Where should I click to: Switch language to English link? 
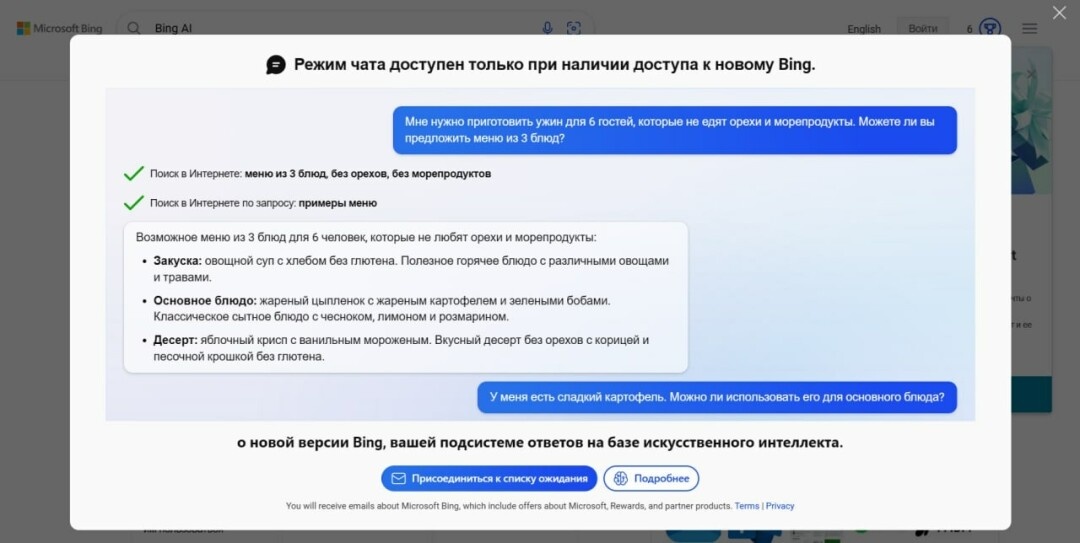click(x=864, y=29)
